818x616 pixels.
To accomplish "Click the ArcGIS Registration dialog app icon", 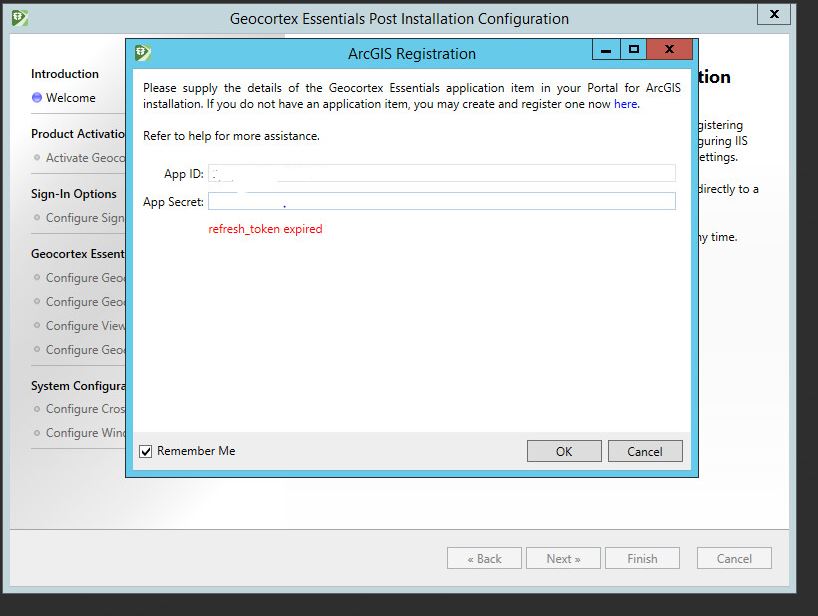I will click(142, 52).
